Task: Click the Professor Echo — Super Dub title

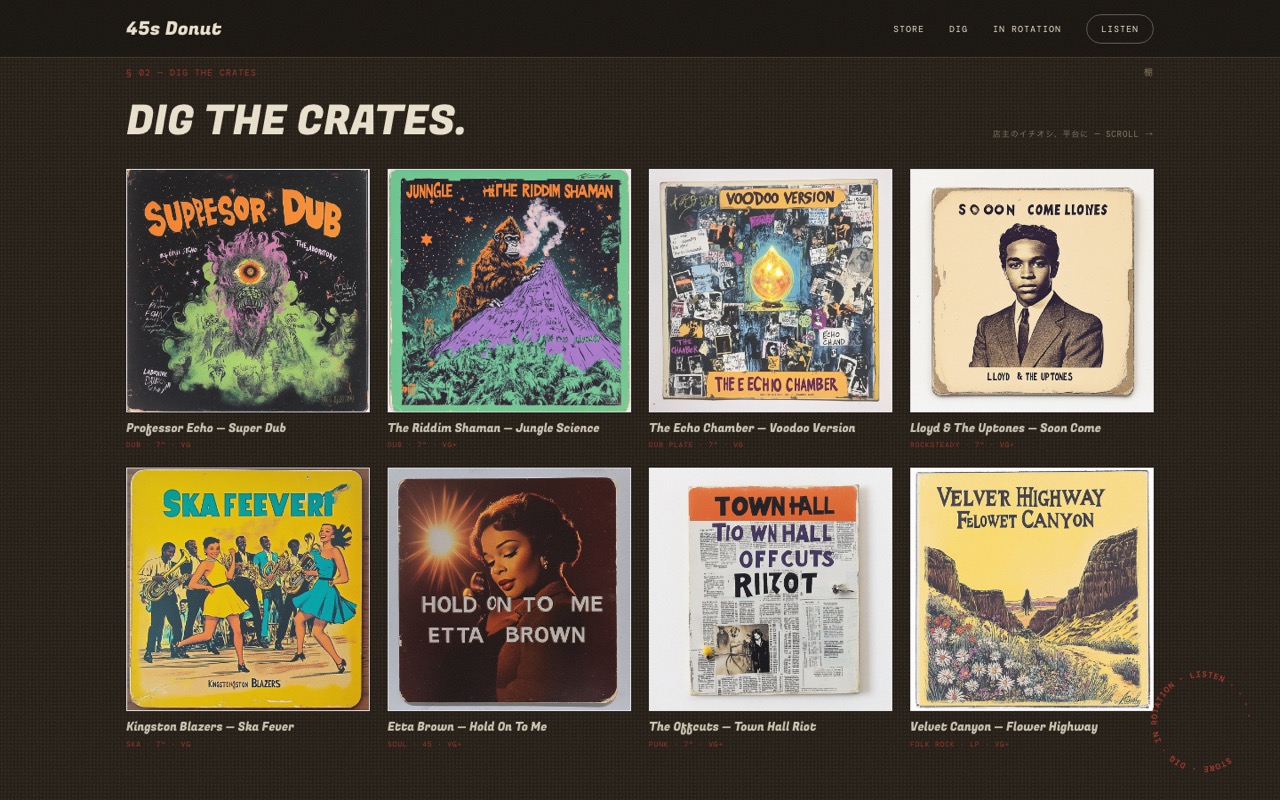Action: [x=206, y=428]
